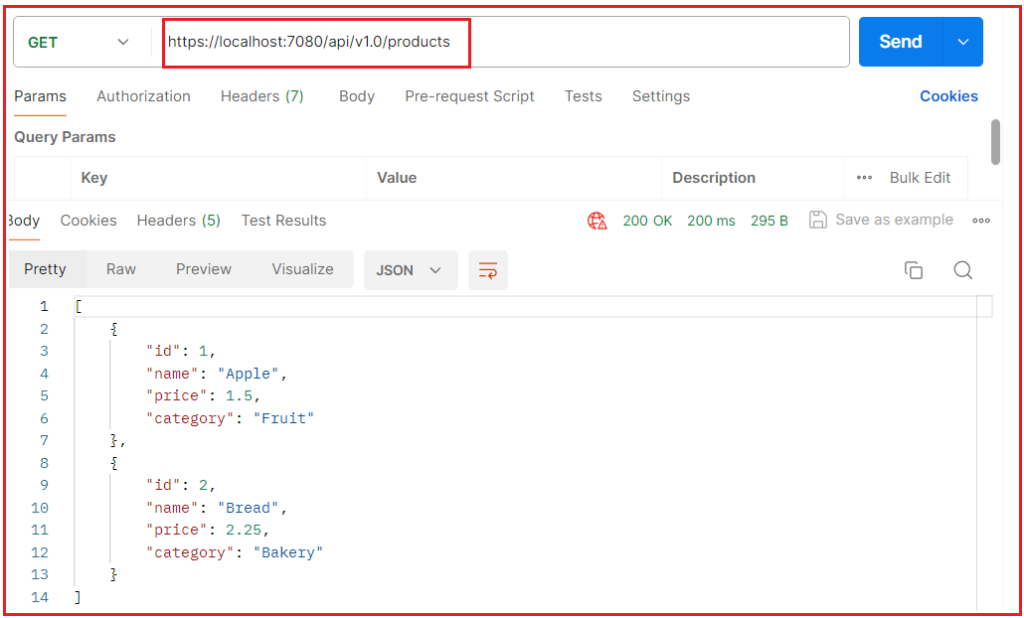Click the Send button
Viewport: 1024px width, 618px height.
point(899,41)
